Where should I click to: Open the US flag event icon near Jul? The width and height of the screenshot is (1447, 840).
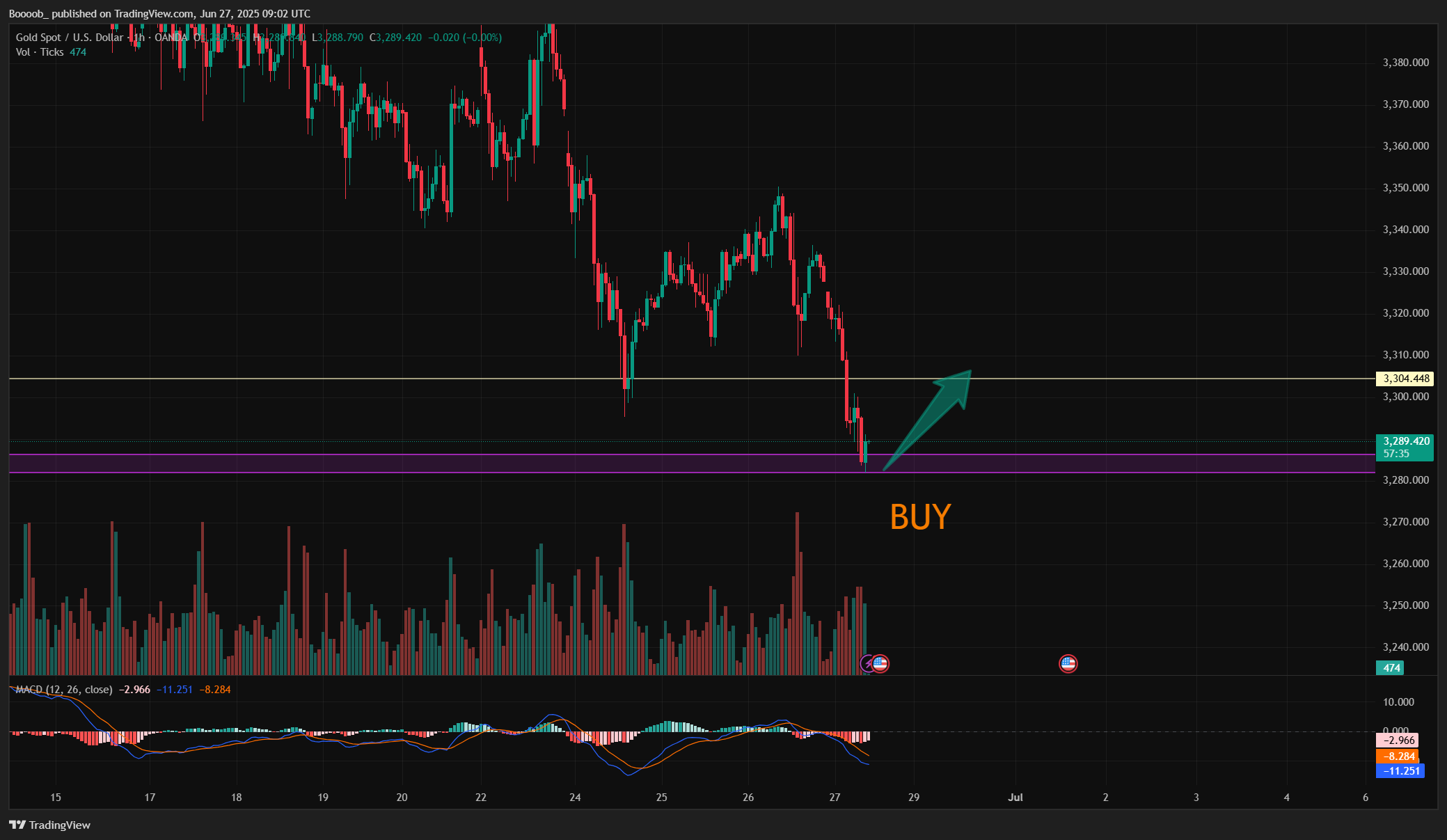click(1068, 663)
